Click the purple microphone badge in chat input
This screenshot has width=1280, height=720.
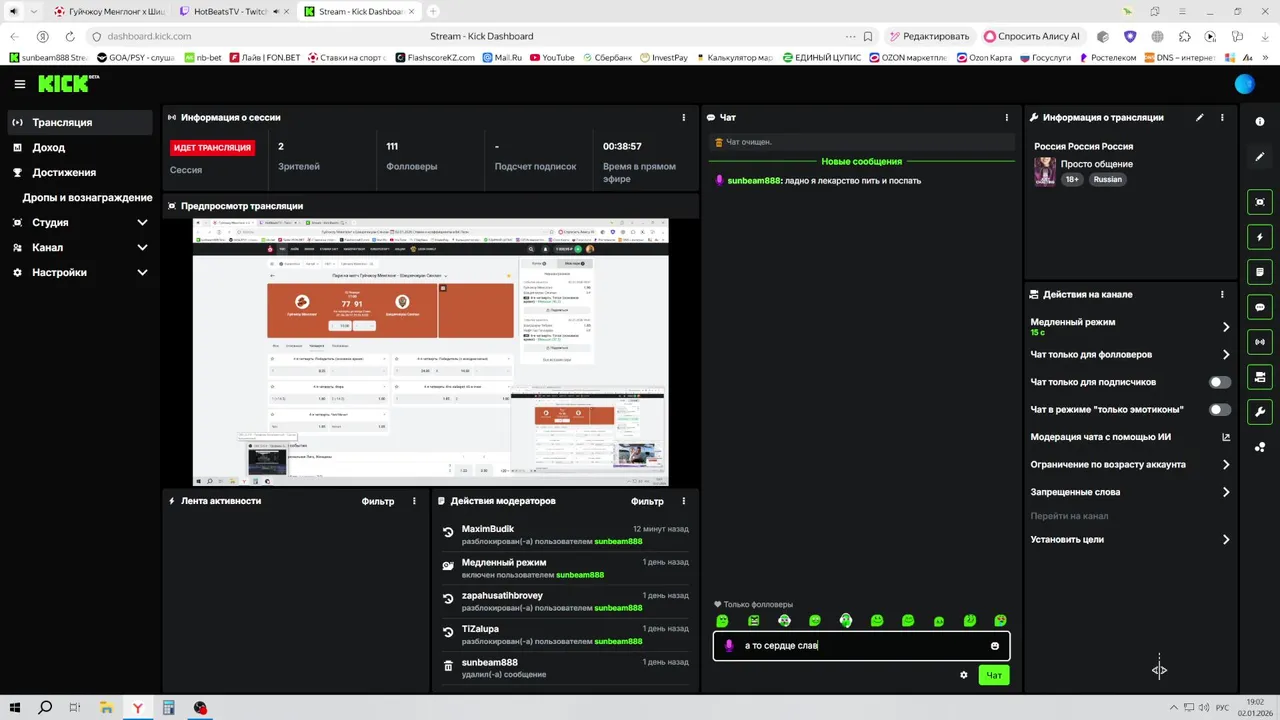pos(728,646)
